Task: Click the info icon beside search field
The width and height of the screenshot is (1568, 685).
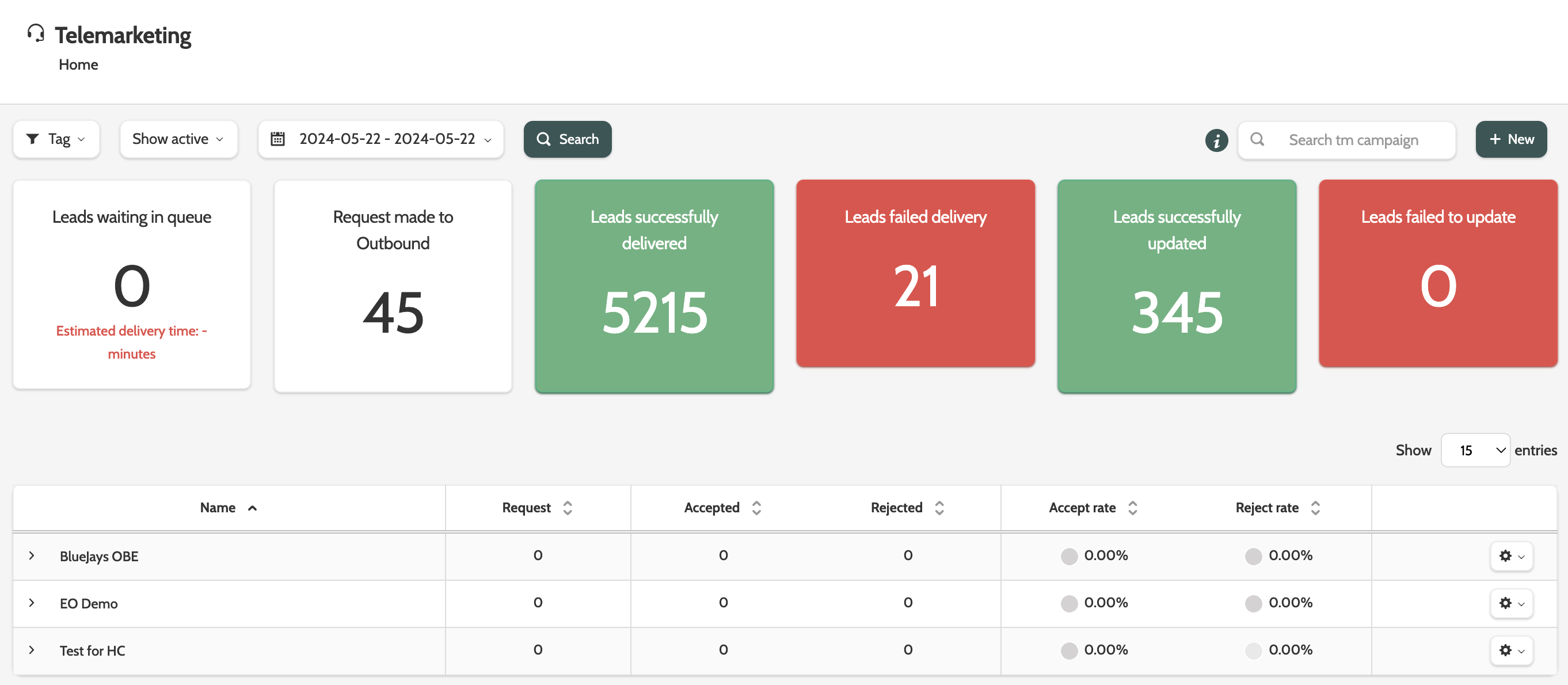Action: tap(1216, 140)
